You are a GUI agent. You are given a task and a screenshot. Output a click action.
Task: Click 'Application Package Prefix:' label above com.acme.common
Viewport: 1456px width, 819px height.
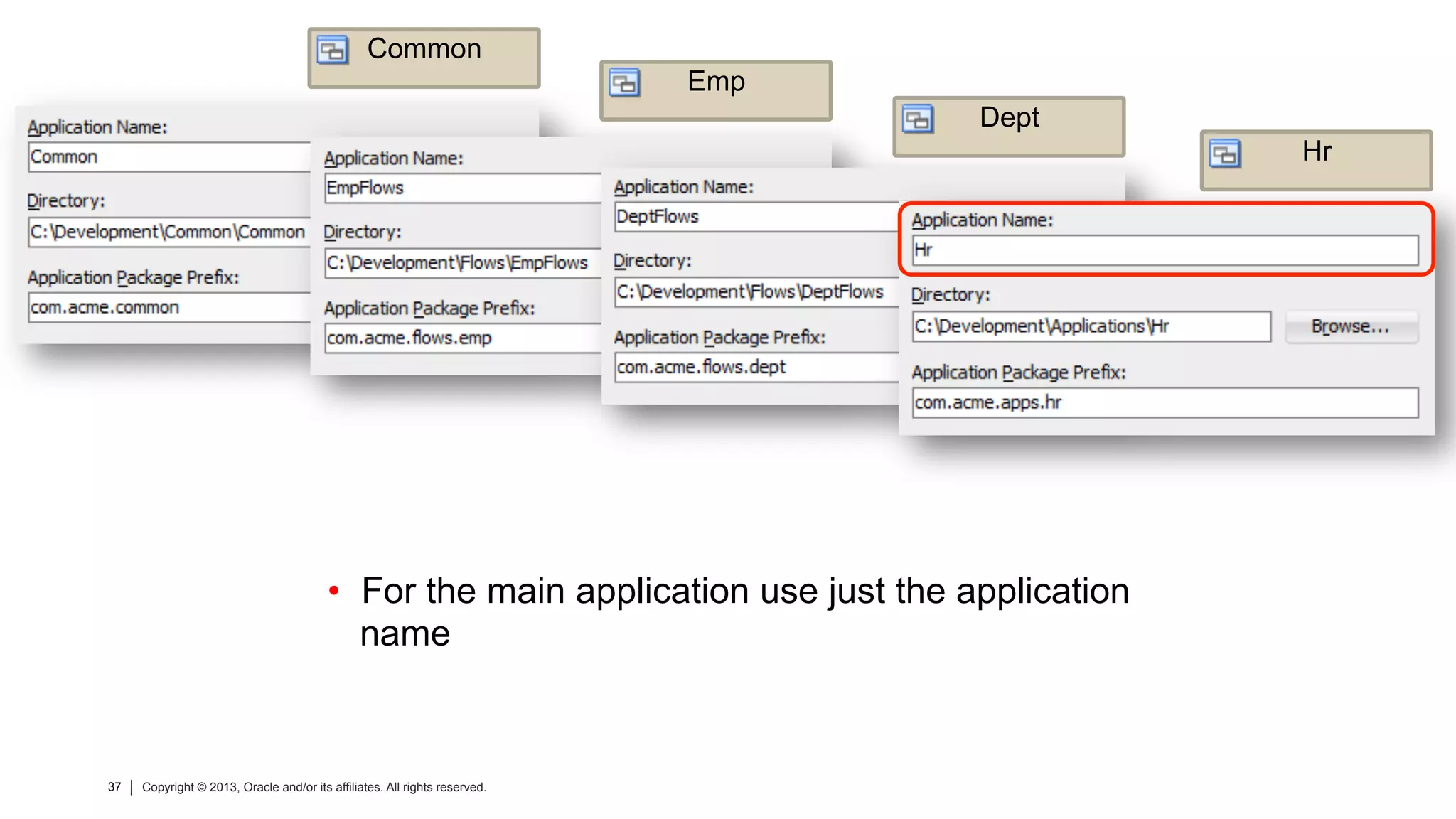coord(133,278)
